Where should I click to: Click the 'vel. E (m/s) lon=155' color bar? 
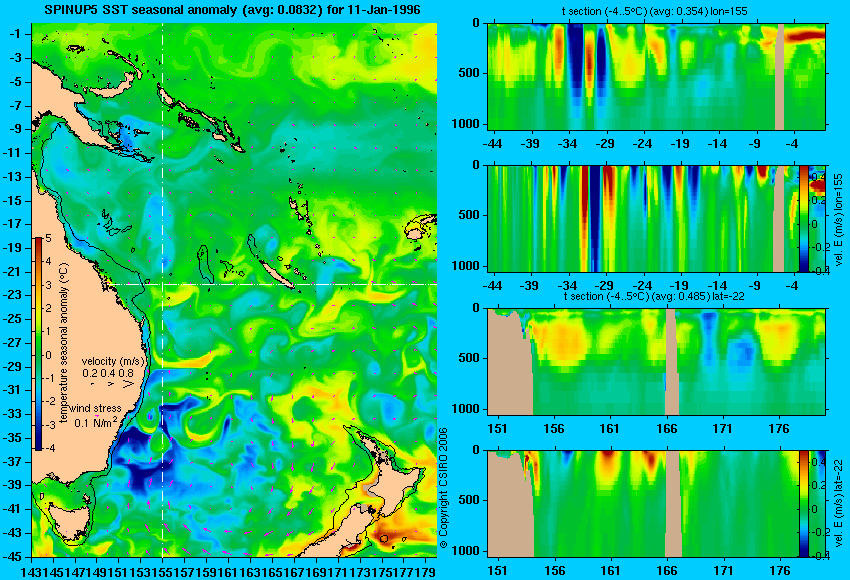point(804,218)
